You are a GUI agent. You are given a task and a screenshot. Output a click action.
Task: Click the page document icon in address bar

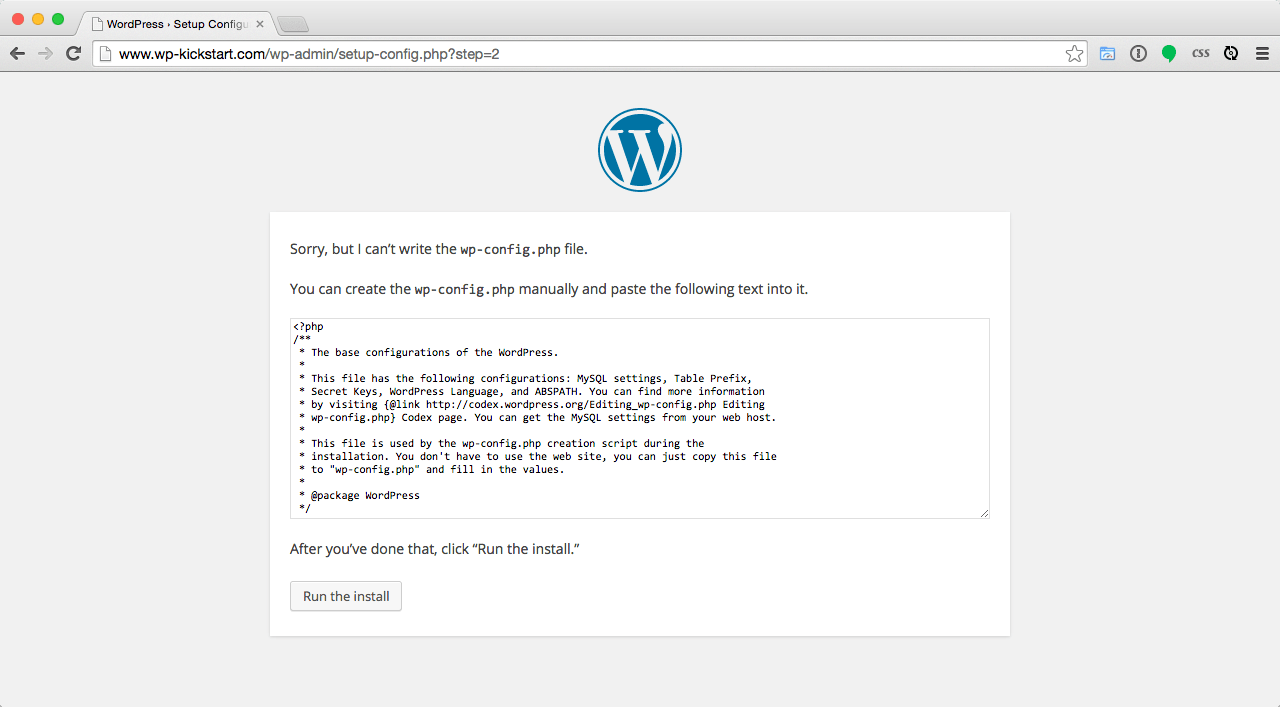click(105, 54)
